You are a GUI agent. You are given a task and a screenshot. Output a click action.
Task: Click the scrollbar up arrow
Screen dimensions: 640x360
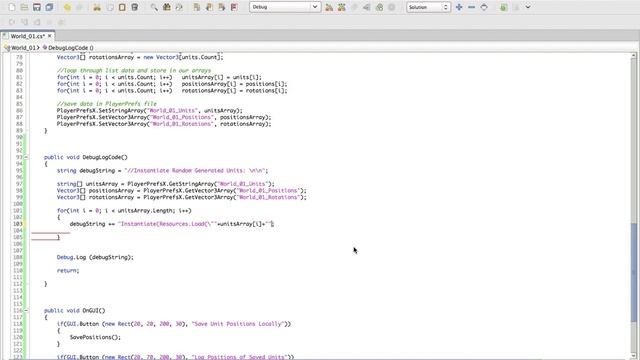click(633, 56)
